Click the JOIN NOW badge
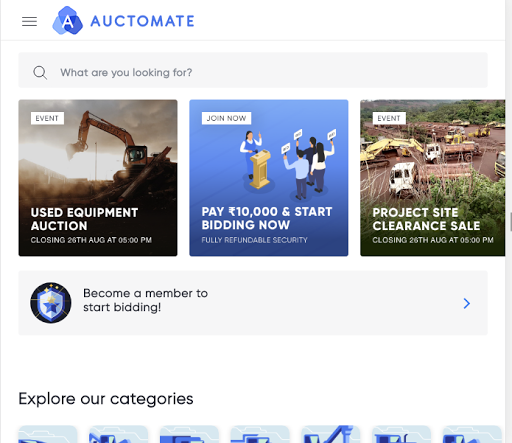 tap(226, 118)
